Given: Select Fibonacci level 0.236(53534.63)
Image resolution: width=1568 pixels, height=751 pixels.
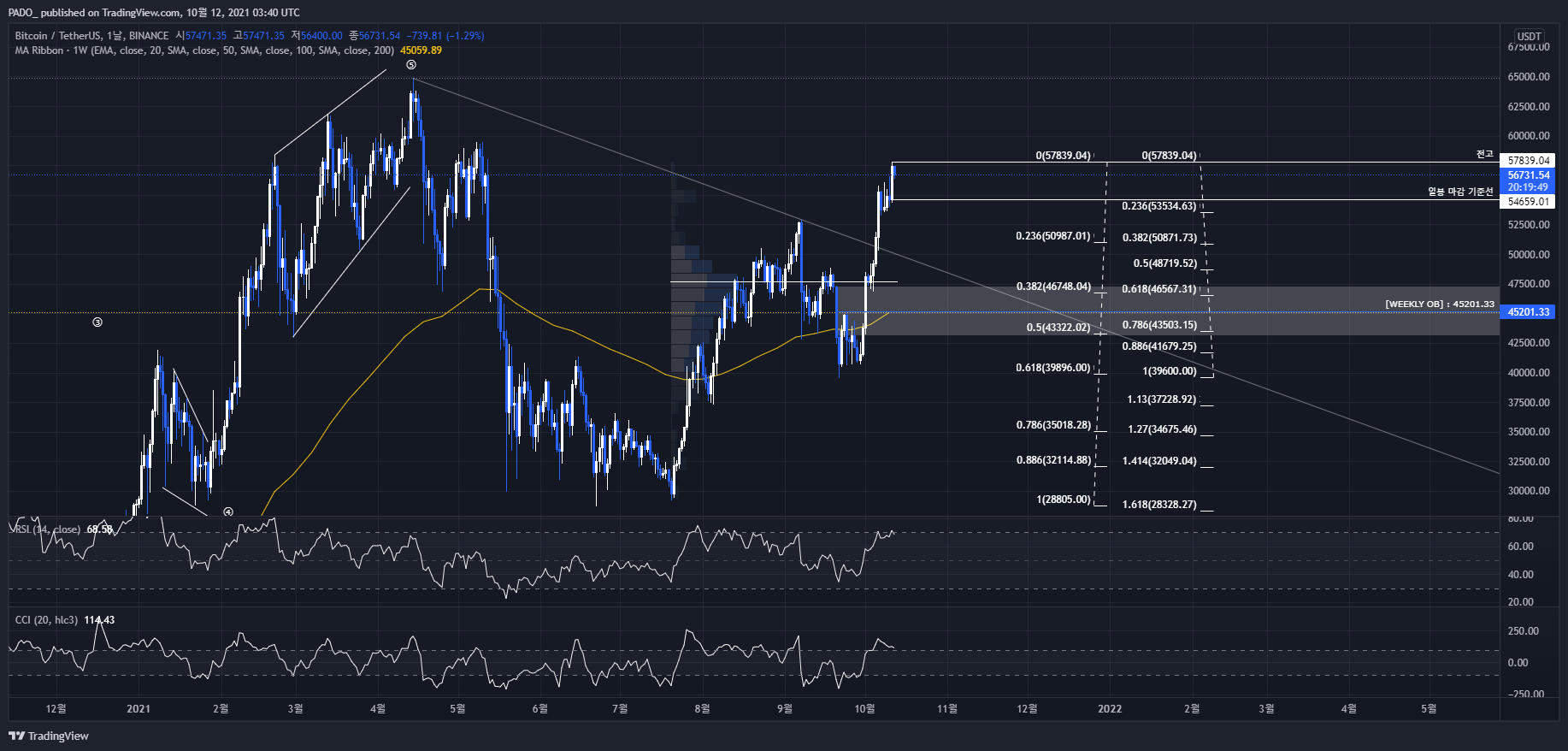Looking at the screenshot, I should coord(1159,206).
